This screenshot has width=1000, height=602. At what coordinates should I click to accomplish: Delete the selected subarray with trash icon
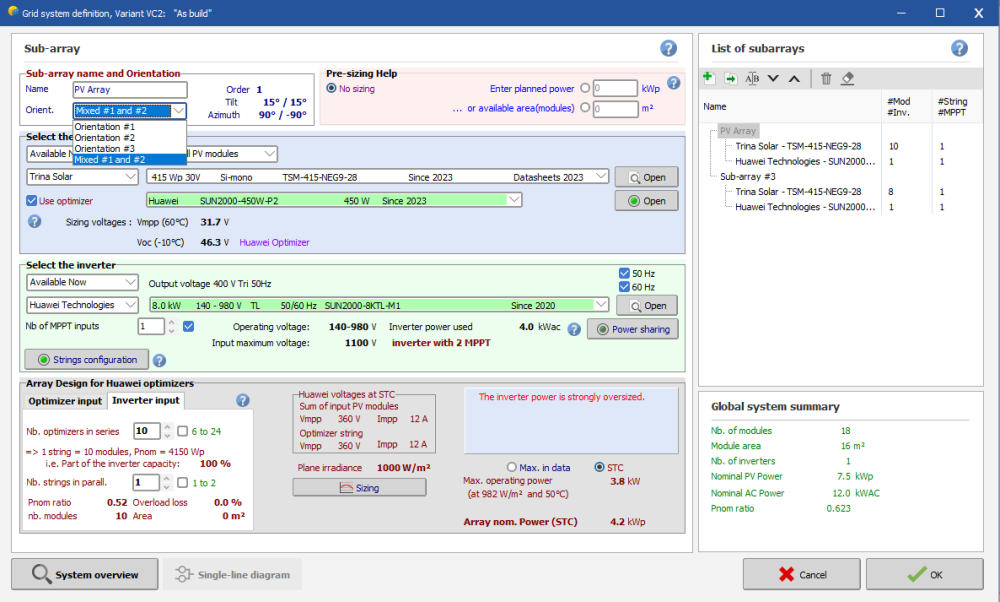(826, 78)
